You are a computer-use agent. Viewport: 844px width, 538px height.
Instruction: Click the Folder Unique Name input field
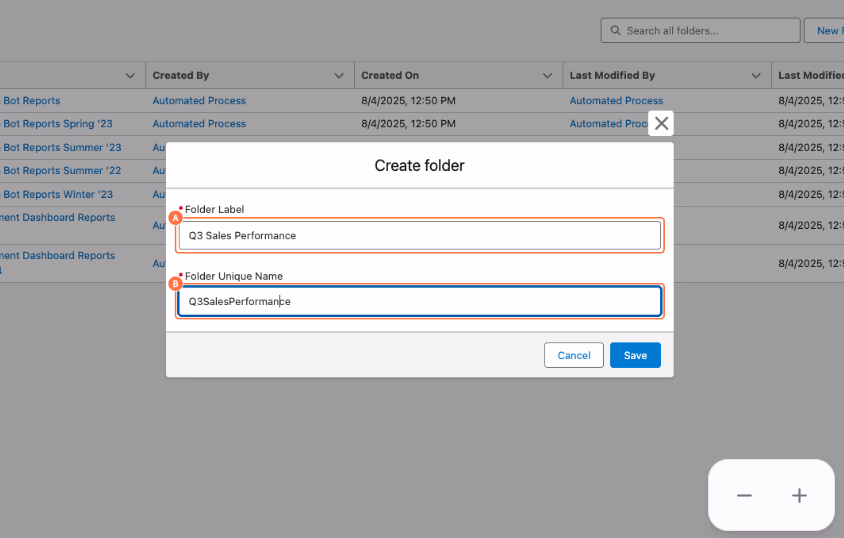420,301
